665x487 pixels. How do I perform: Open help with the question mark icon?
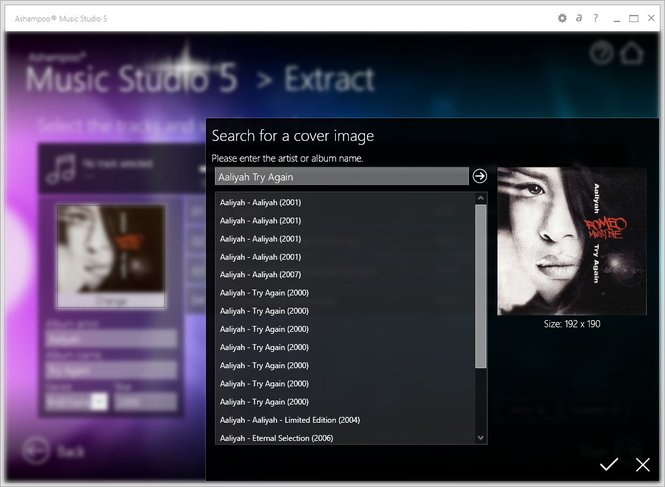point(595,18)
